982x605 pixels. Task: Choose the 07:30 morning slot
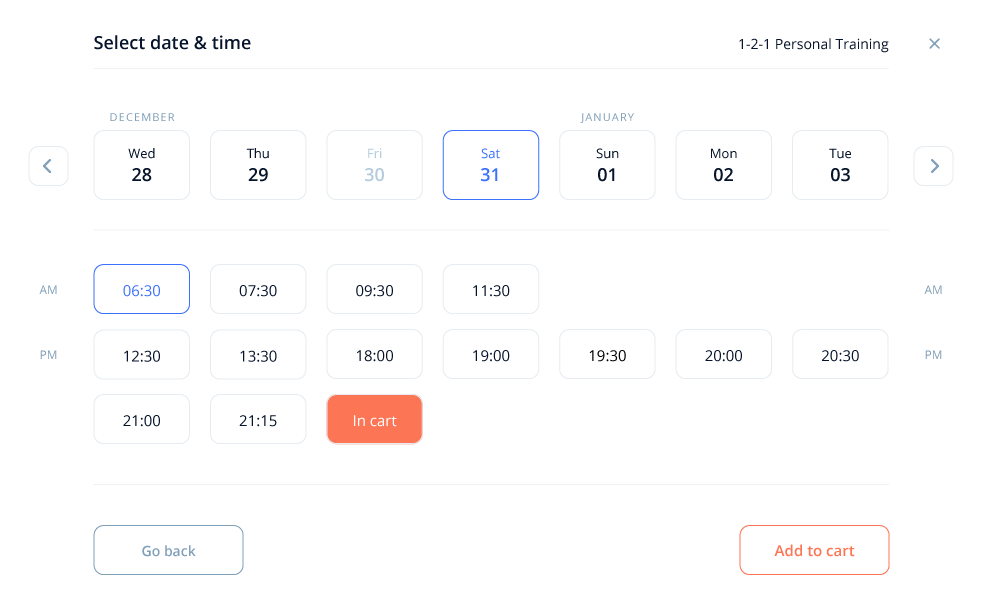pos(258,289)
